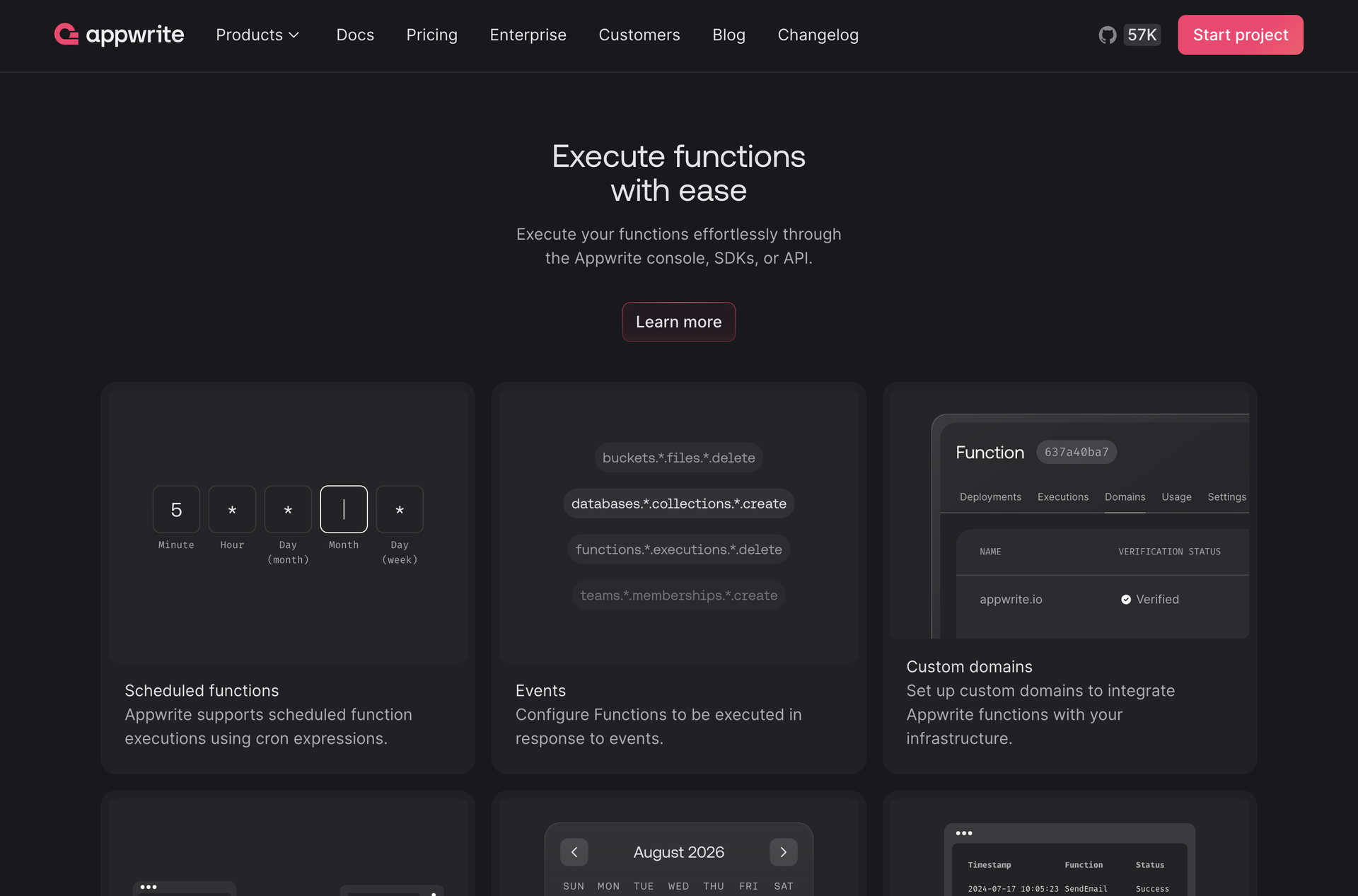Screen dimensions: 1358x896
Task: Click the Appwrite logo
Action: click(119, 35)
